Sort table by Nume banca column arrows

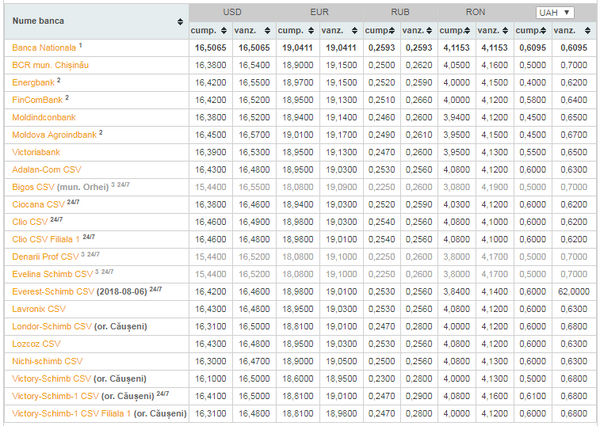180,22
